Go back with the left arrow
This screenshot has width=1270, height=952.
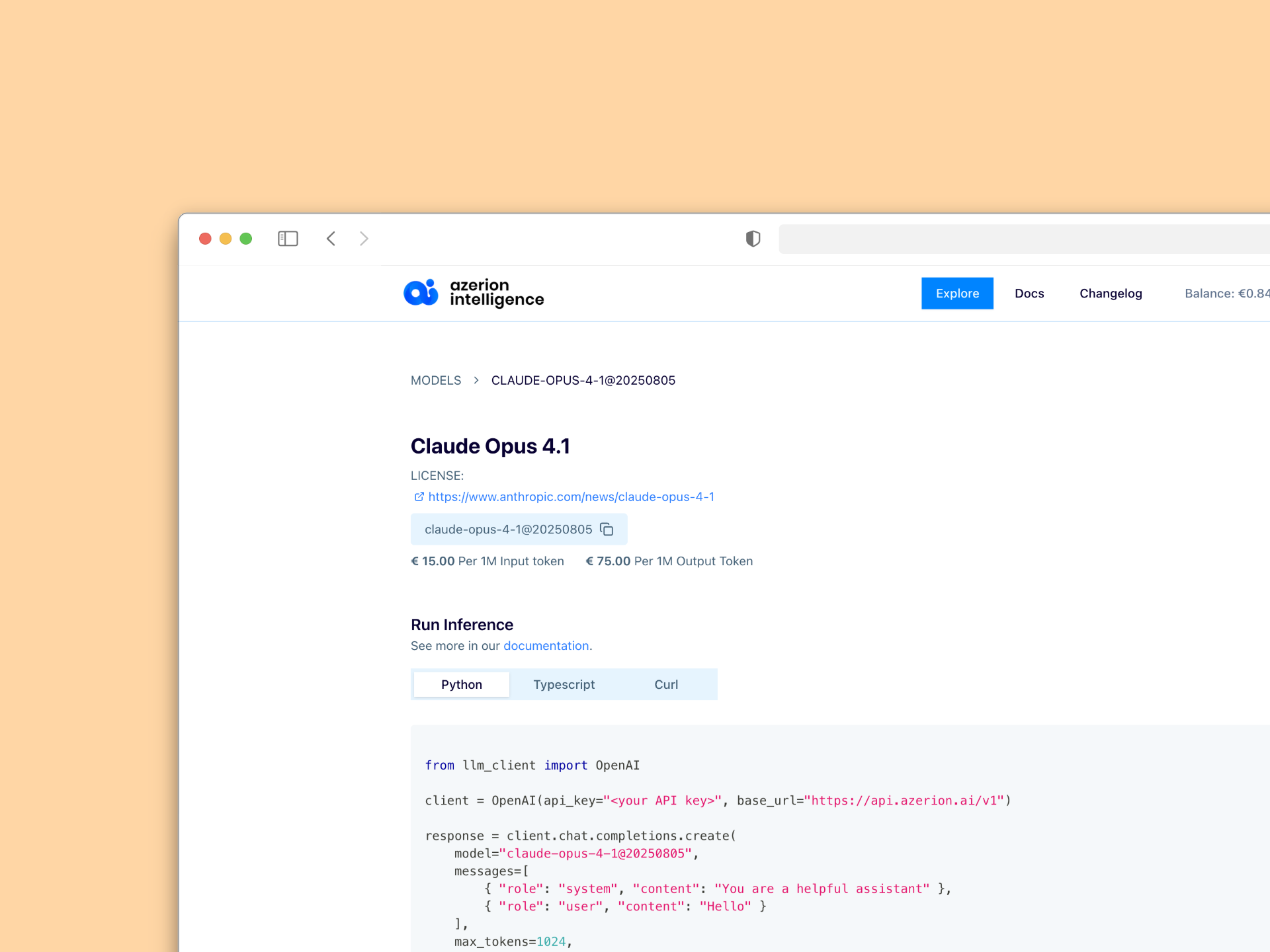click(331, 239)
